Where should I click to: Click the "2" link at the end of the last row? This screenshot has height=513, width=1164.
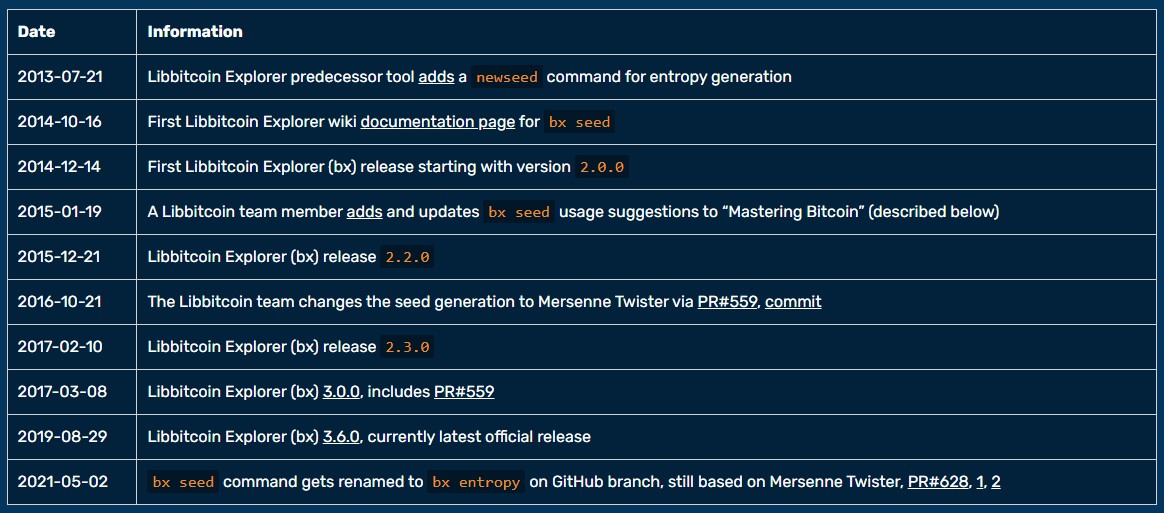[996, 482]
